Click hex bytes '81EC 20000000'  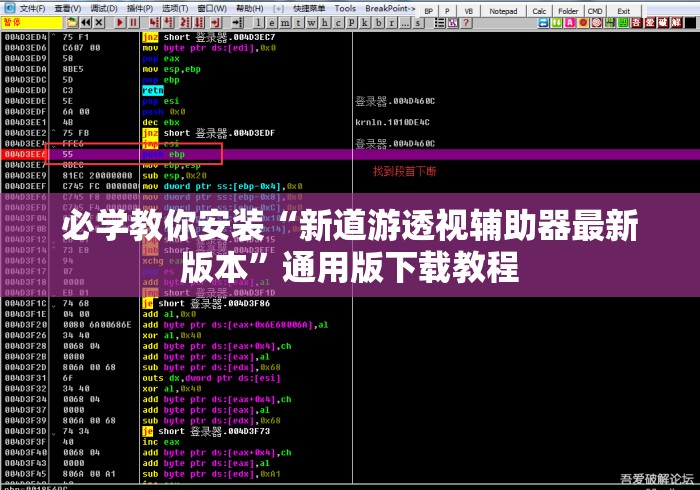click(97, 176)
